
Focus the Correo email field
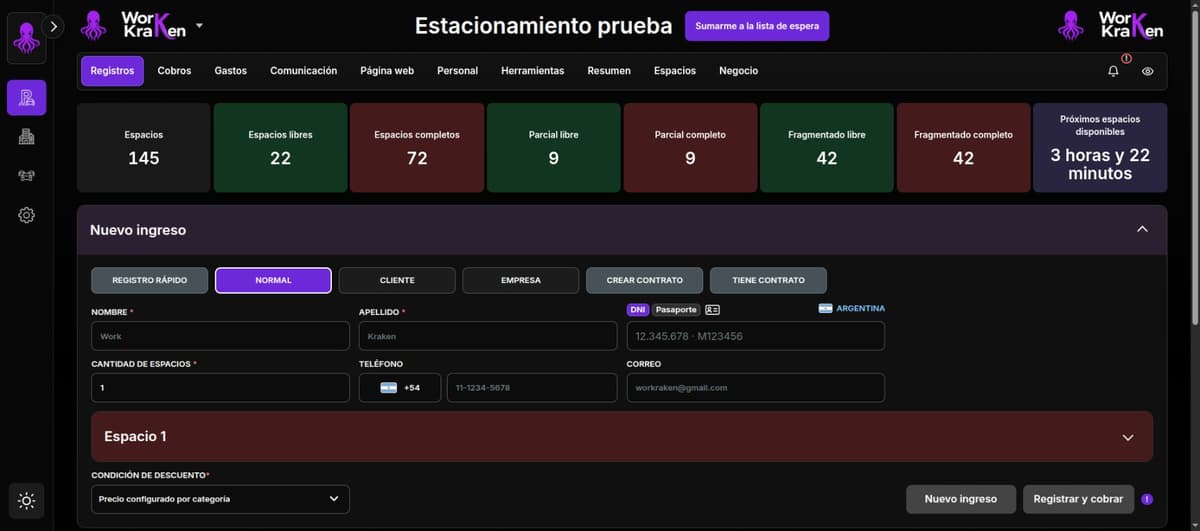(x=756, y=387)
